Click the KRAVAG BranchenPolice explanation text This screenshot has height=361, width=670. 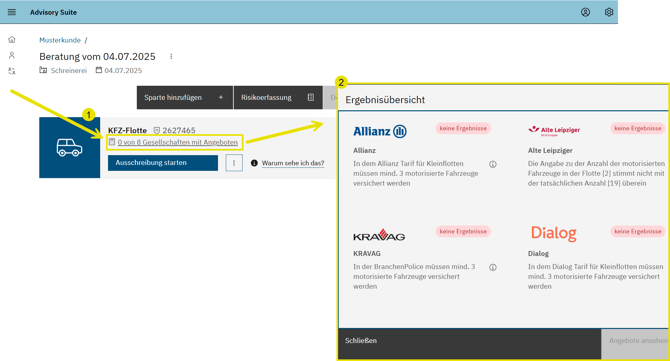pos(414,276)
